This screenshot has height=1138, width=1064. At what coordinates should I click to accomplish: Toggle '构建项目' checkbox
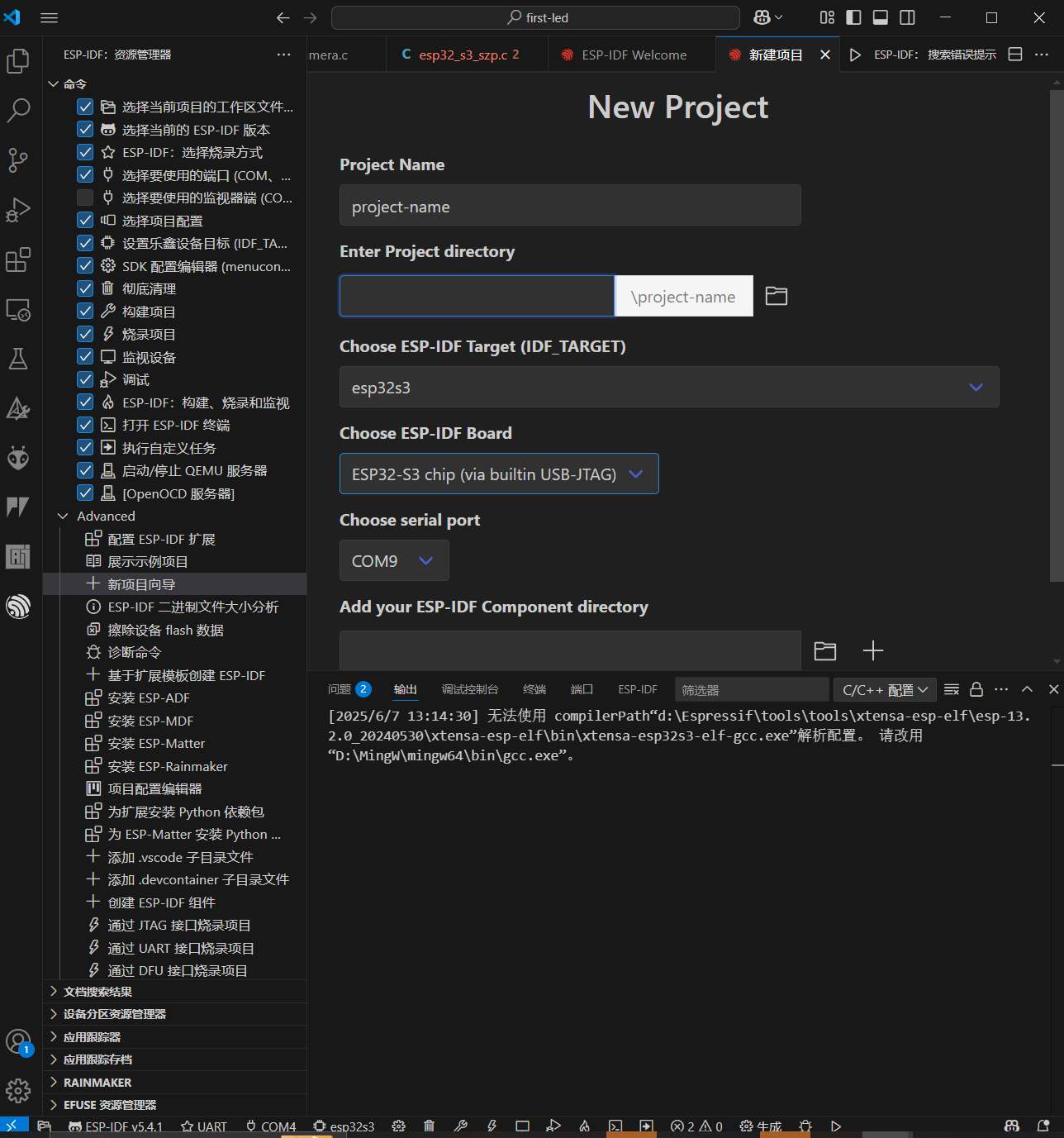coord(85,312)
